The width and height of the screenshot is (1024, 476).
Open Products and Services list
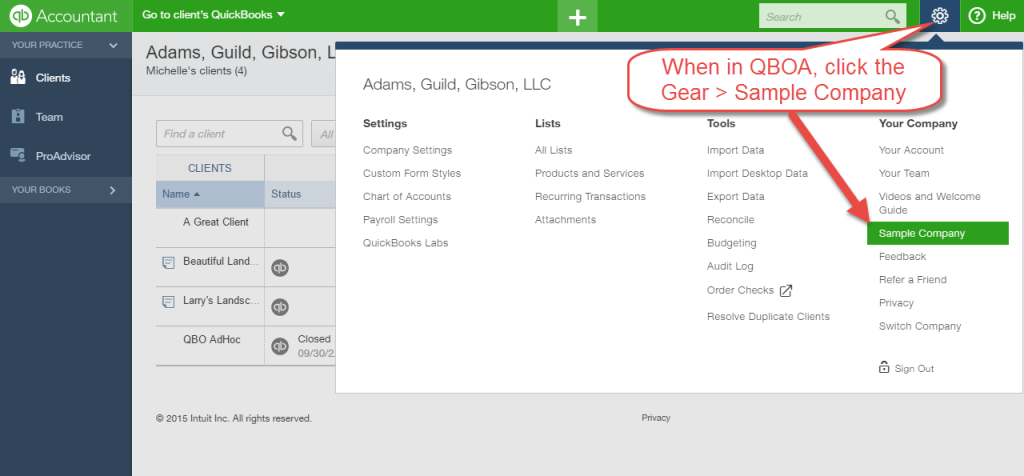(590, 173)
